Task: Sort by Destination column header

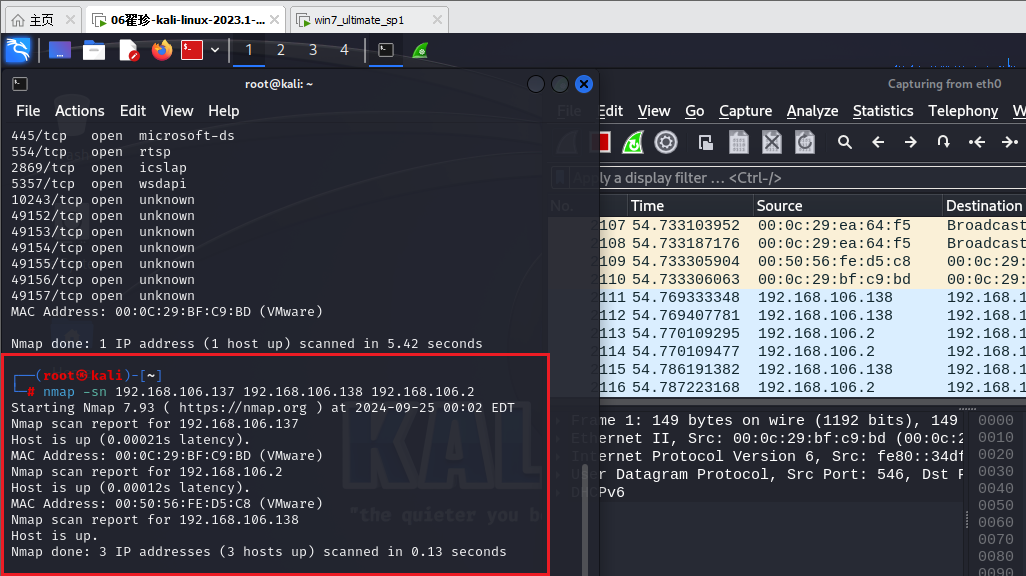Action: [x=984, y=206]
